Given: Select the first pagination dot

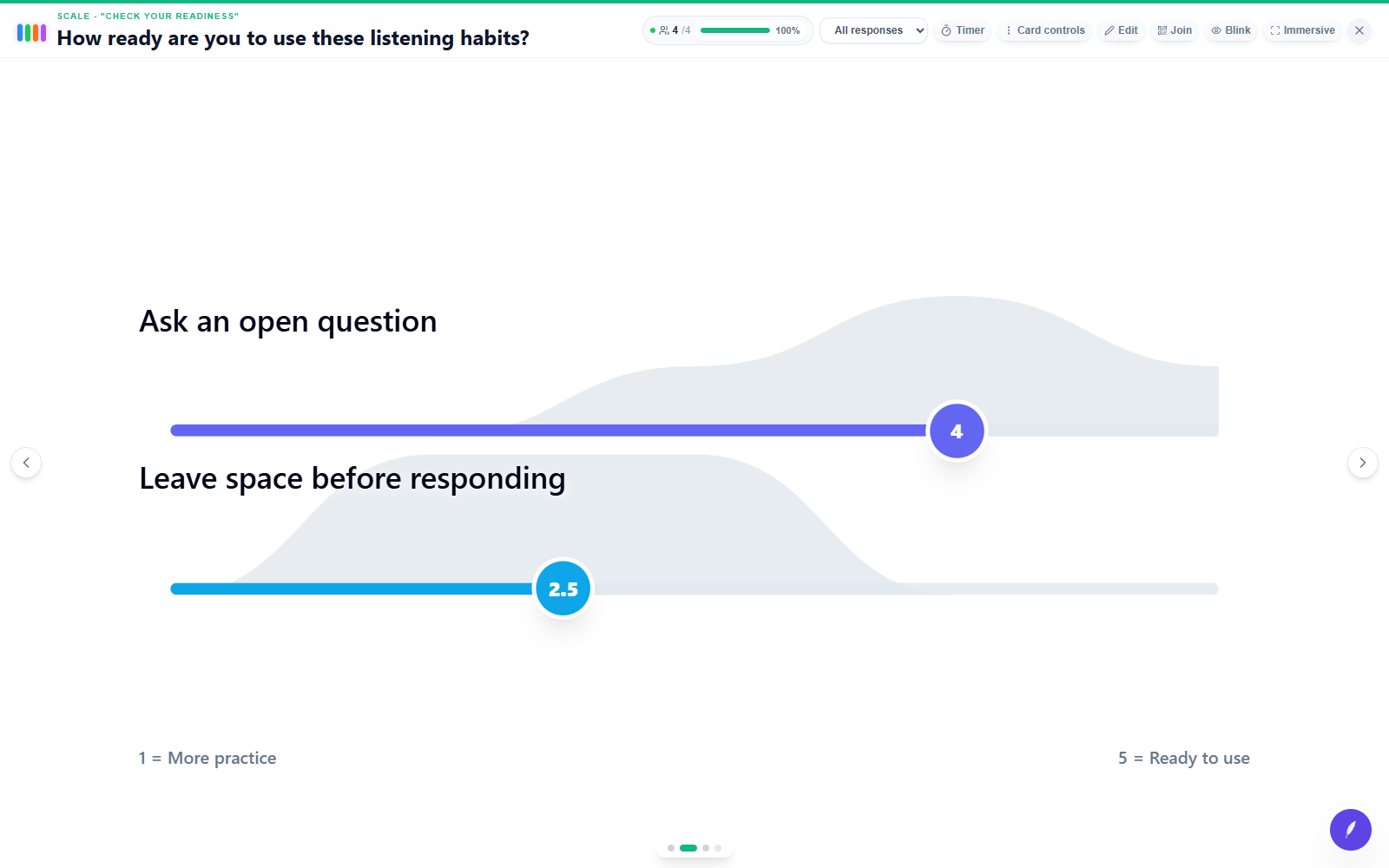Looking at the screenshot, I should [x=671, y=848].
